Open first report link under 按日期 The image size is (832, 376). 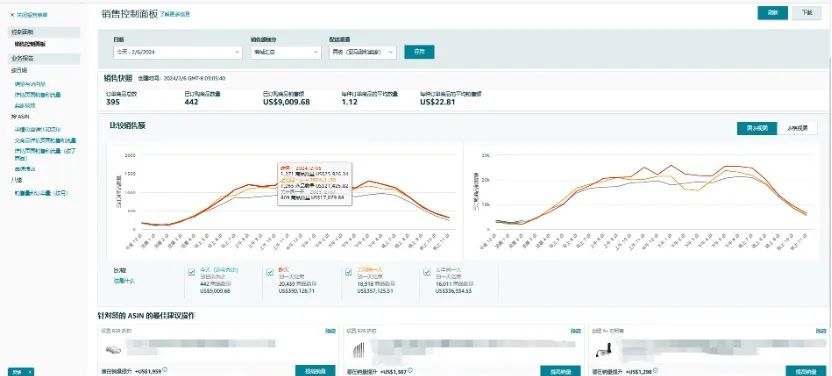coord(30,84)
